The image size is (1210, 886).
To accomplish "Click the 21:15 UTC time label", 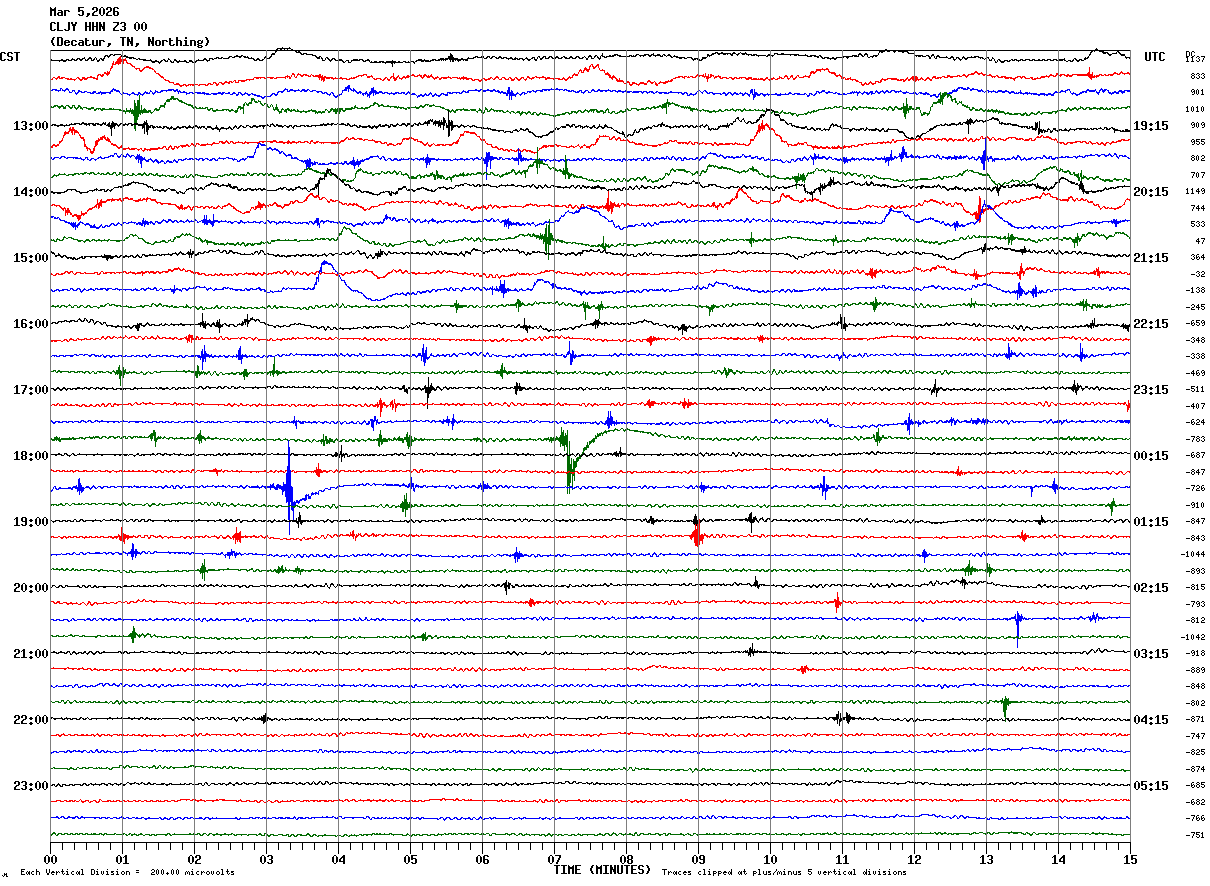I will [1151, 258].
